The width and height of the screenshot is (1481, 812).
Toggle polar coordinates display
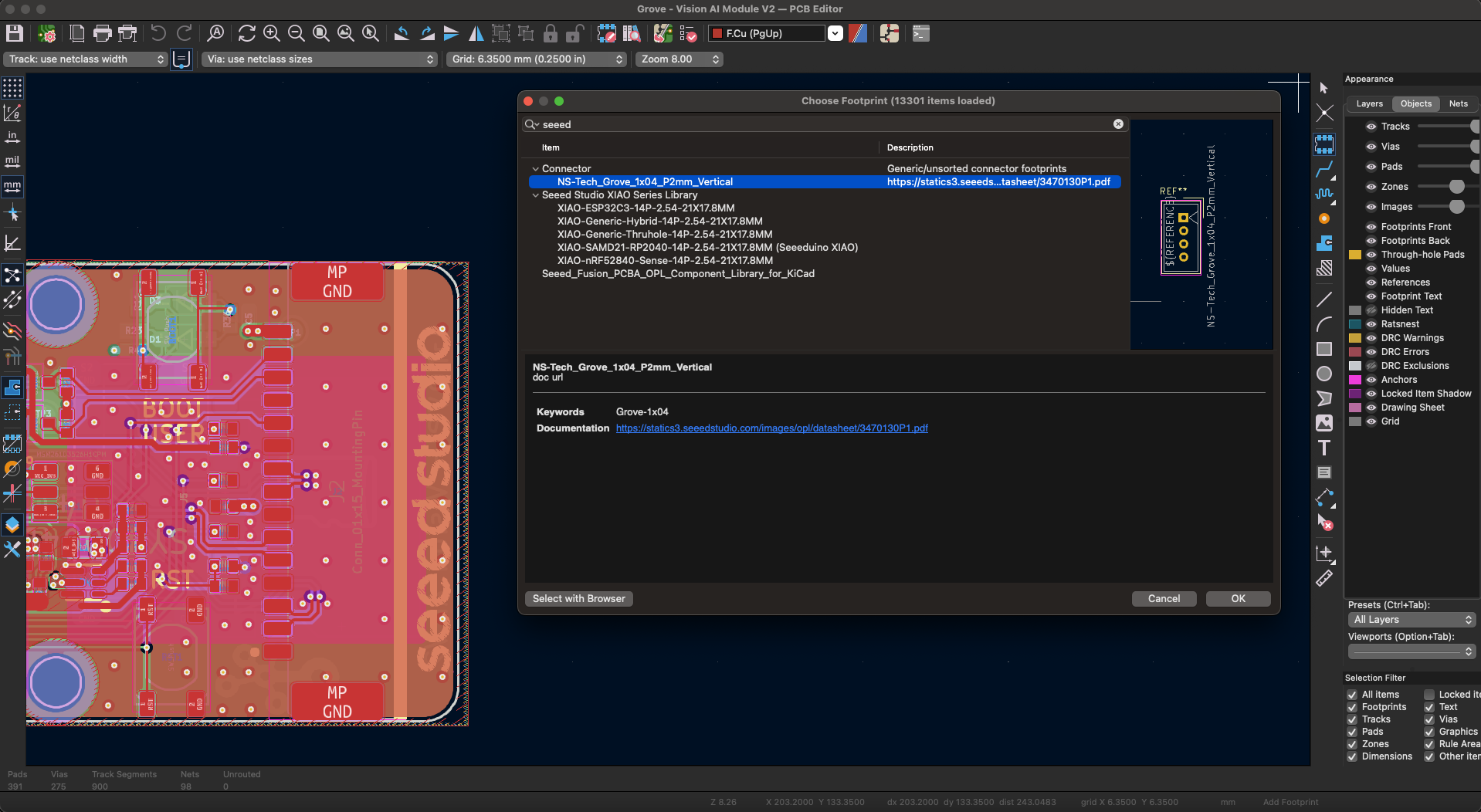12,113
